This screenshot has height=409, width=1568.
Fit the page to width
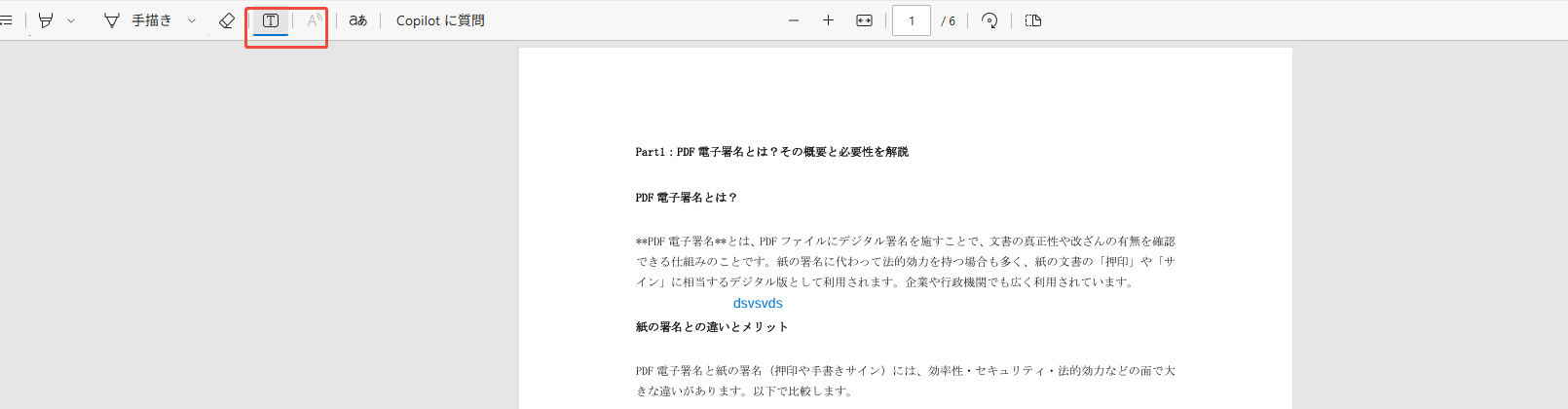tap(864, 20)
